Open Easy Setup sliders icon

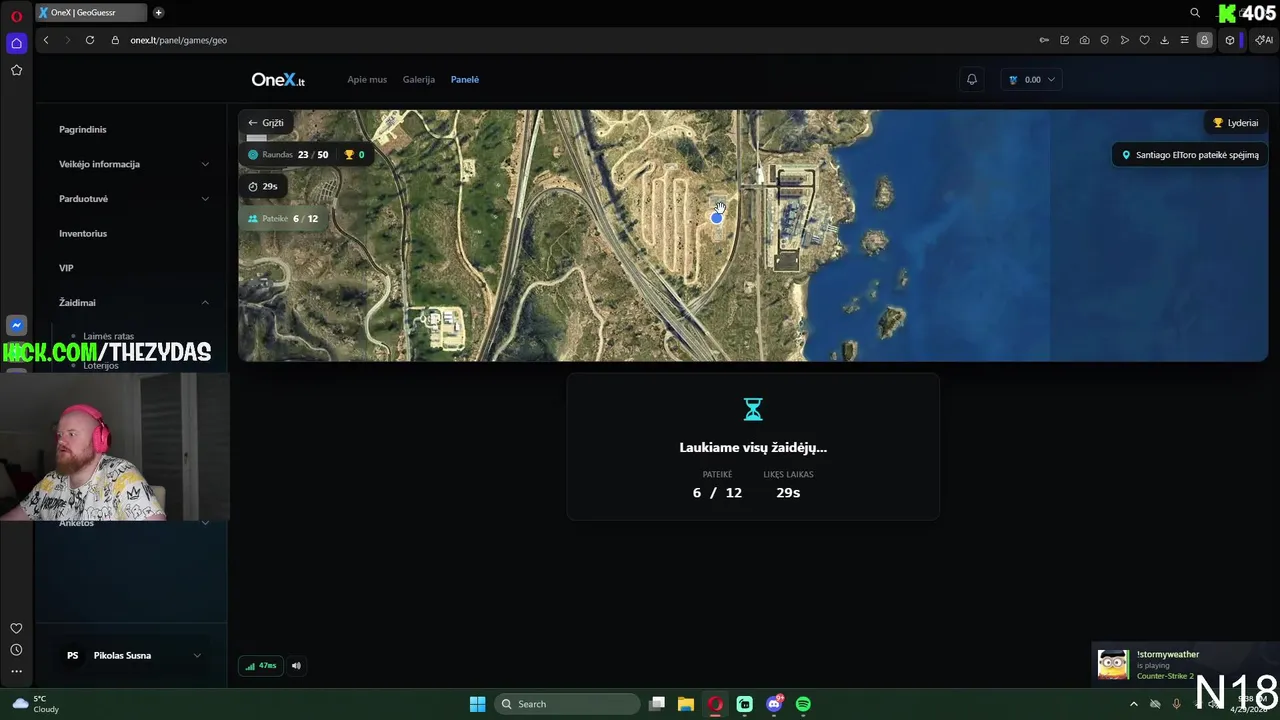pos(1184,40)
